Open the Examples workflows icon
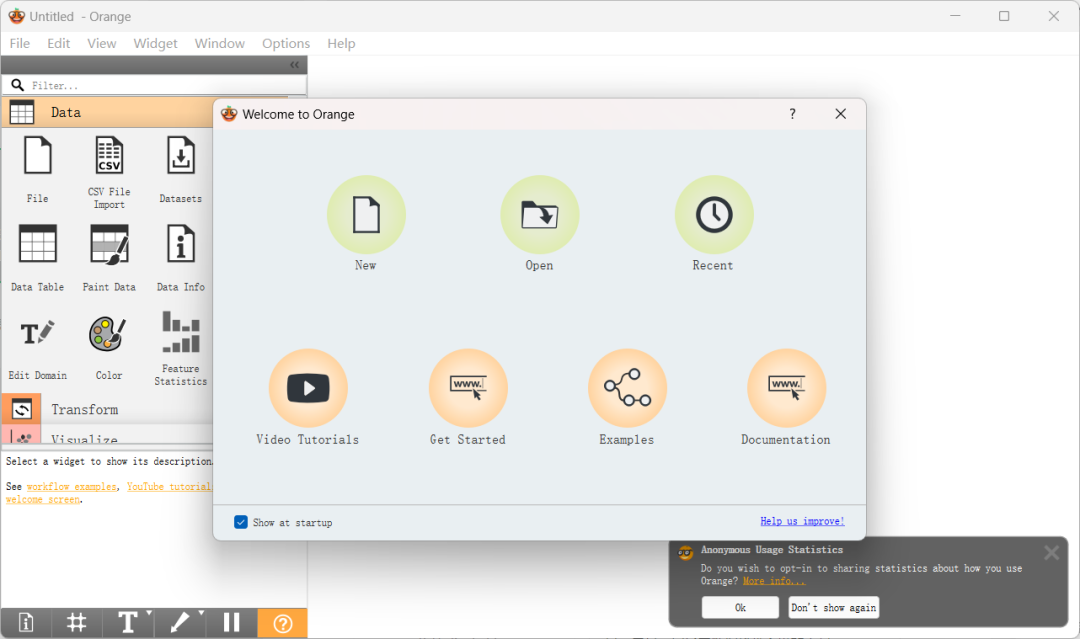 [x=627, y=388]
